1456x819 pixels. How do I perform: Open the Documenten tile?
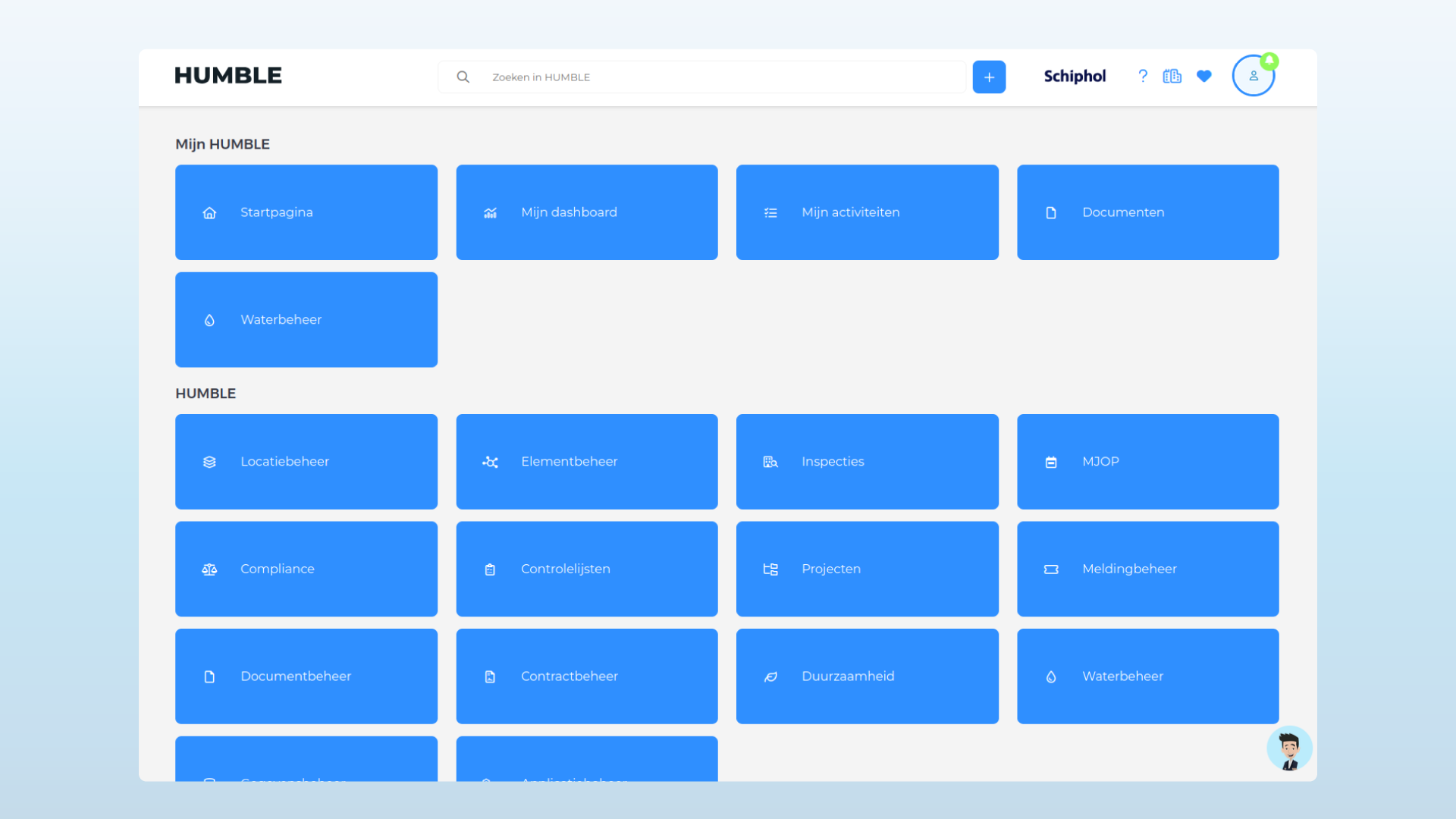(1147, 212)
